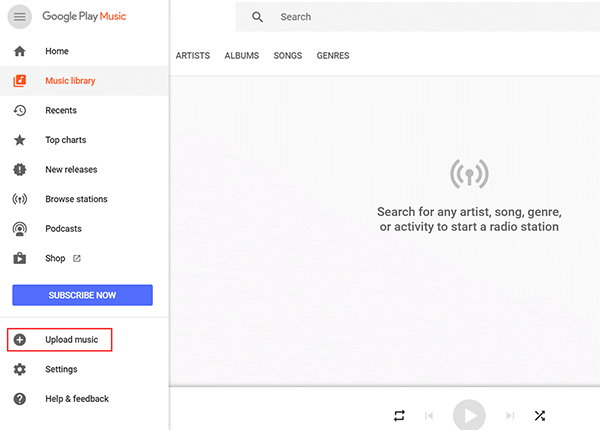600x430 pixels.
Task: Switch to the GENRES tab
Action: (333, 55)
